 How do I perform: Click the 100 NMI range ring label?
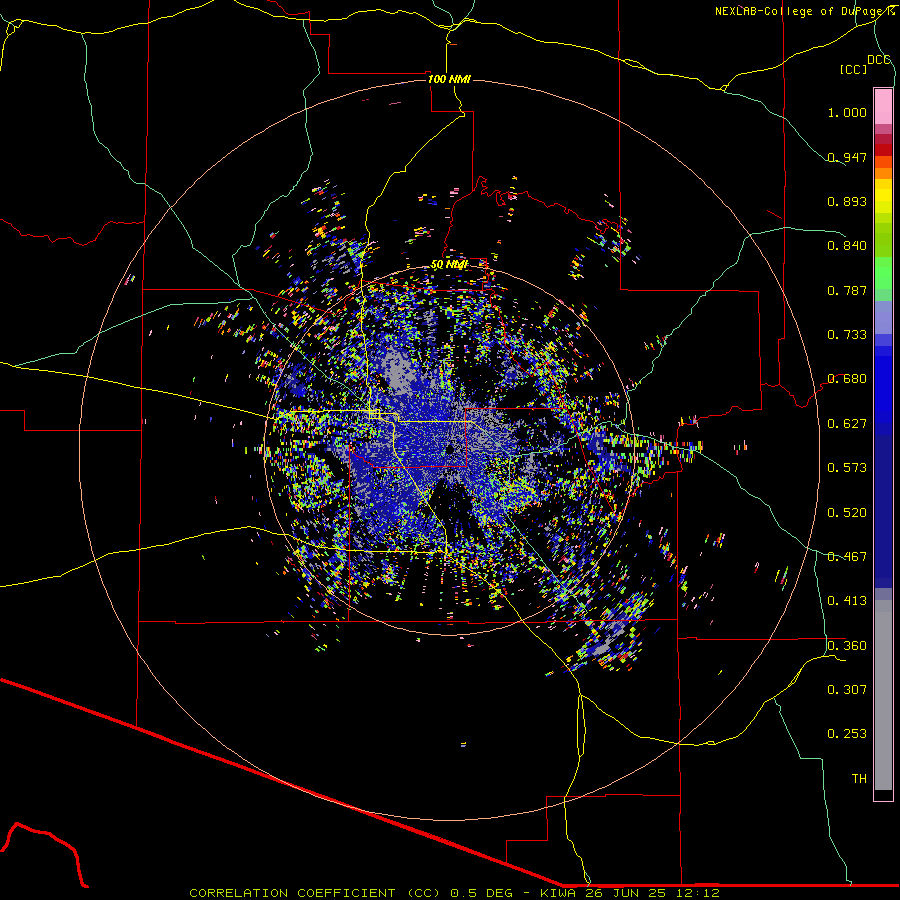[449, 79]
